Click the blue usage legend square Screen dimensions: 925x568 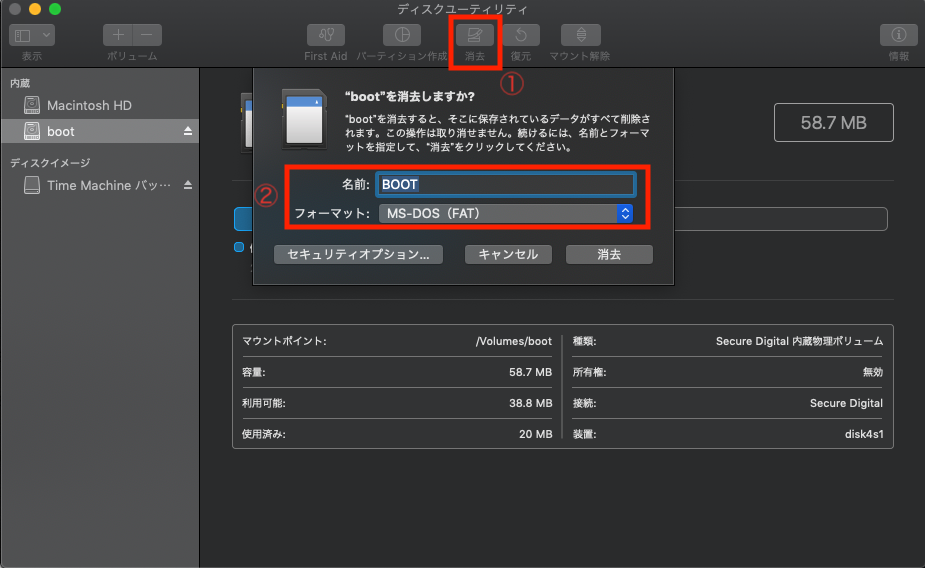[x=239, y=247]
